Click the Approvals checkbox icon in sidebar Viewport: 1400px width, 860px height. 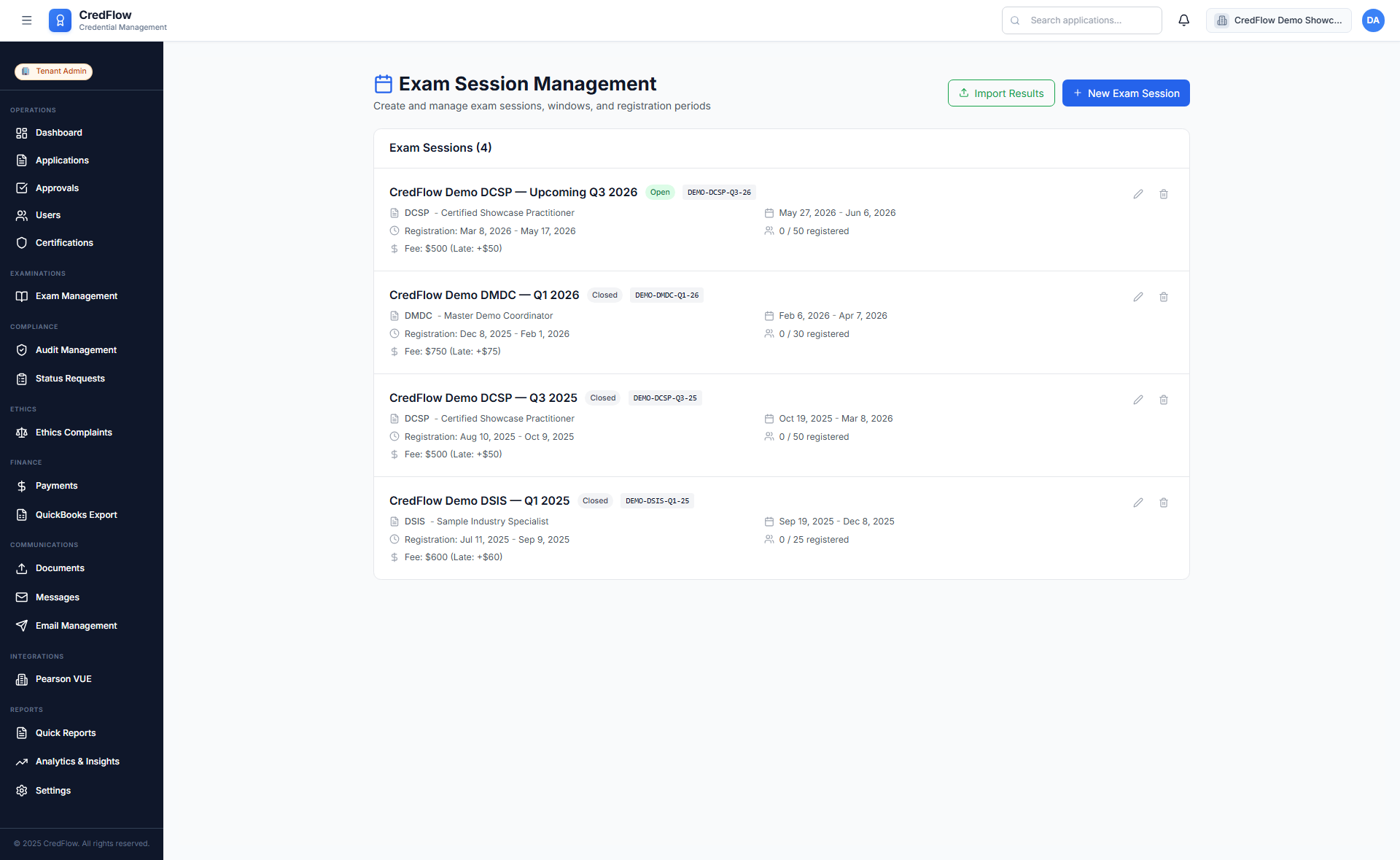pyautogui.click(x=22, y=188)
